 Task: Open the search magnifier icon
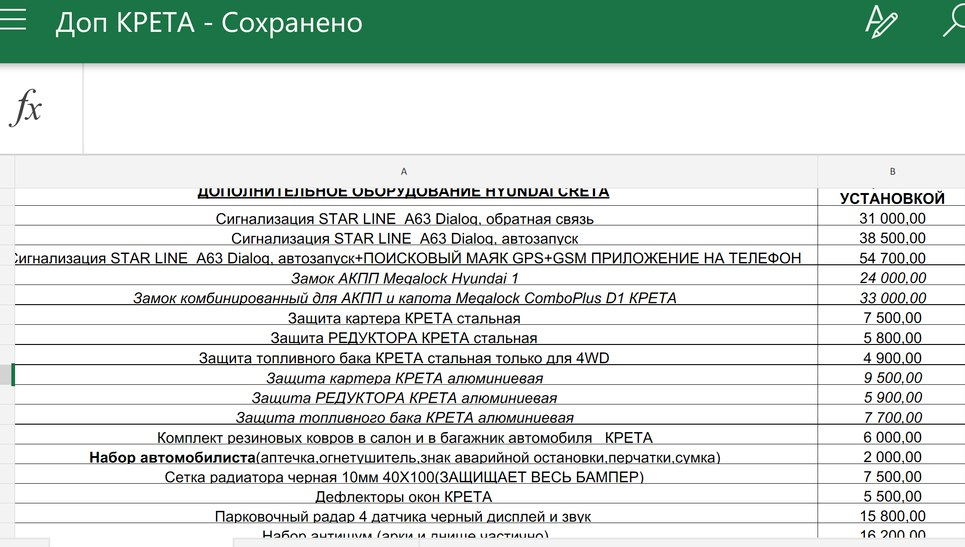point(955,21)
